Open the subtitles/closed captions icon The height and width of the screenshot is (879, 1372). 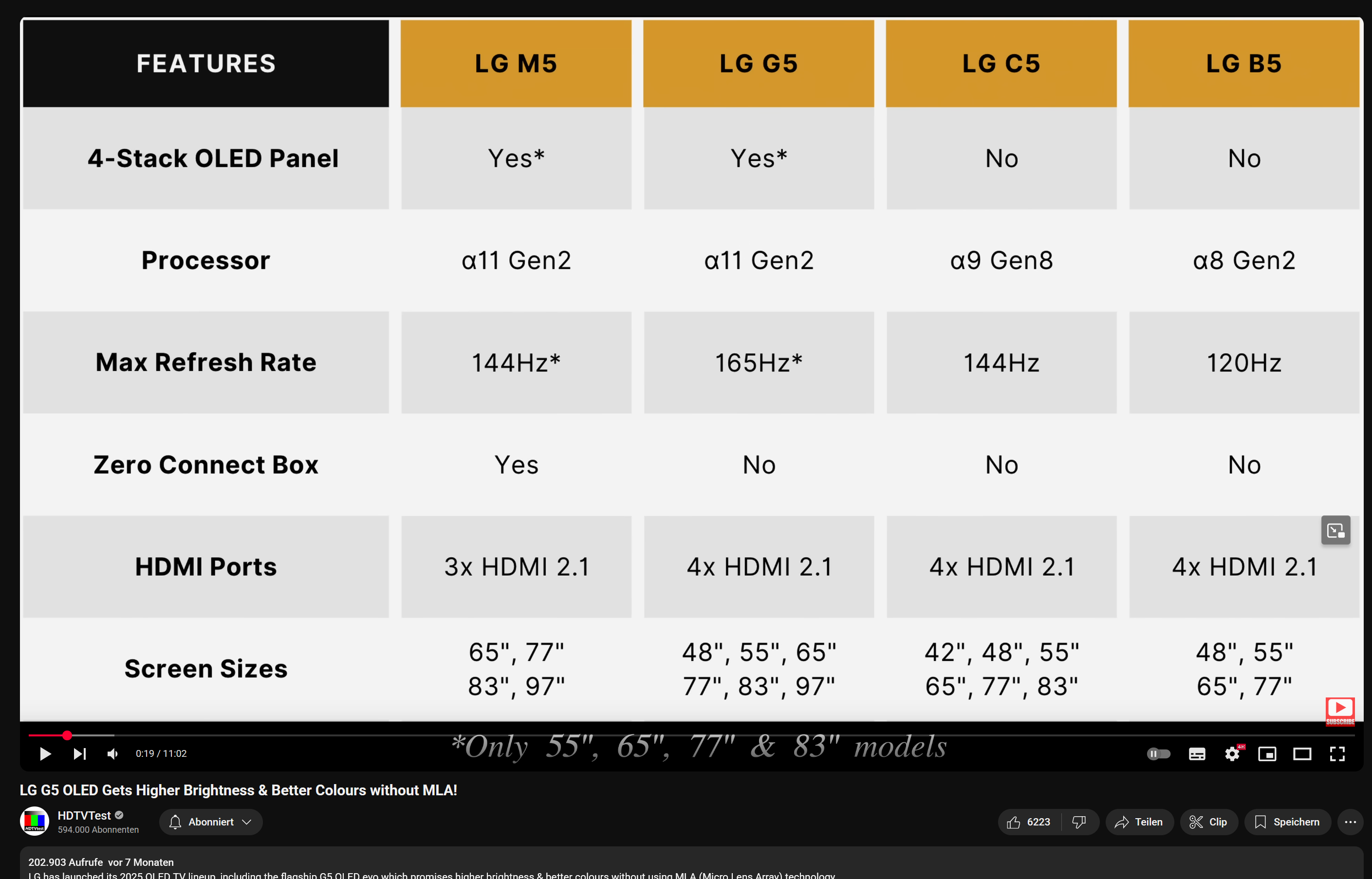[1197, 753]
